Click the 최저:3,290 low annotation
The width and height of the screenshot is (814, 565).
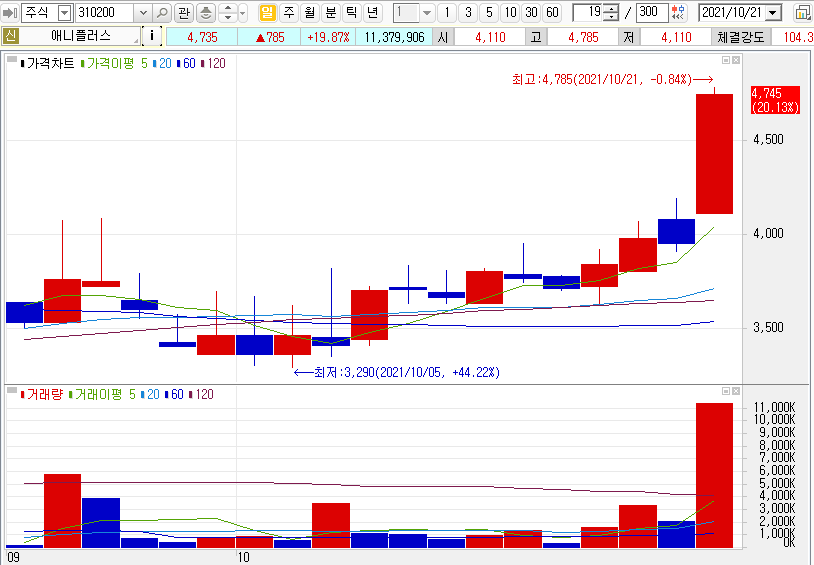pos(397,372)
